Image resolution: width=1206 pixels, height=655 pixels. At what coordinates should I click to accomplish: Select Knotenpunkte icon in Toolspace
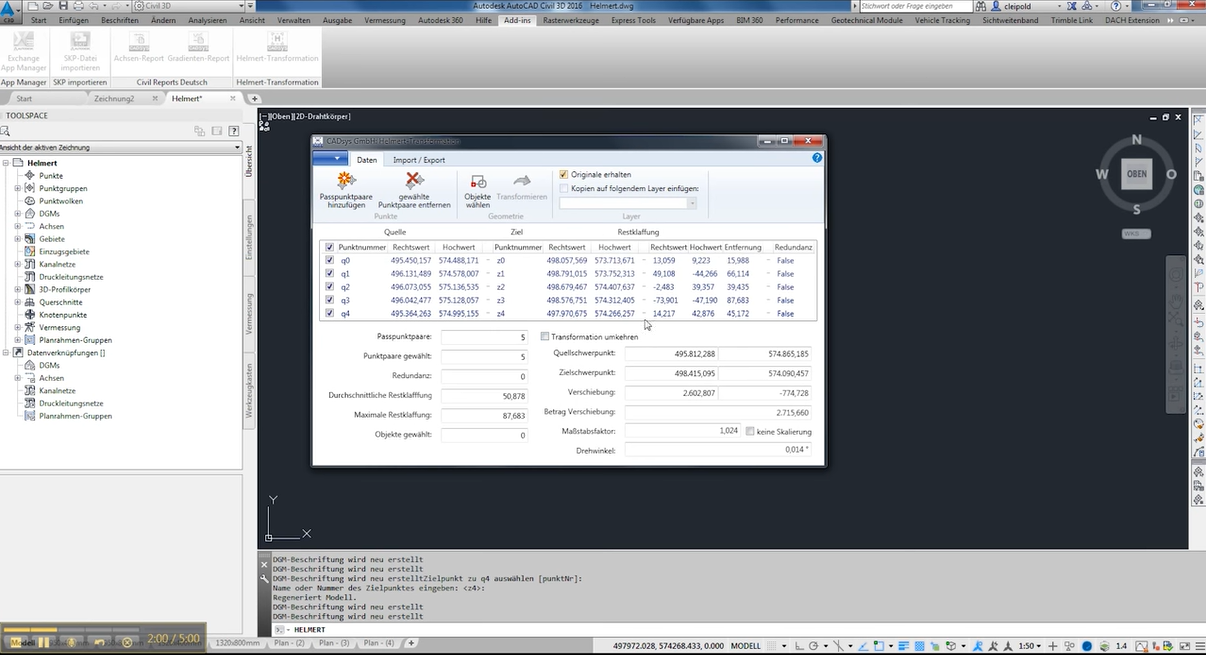point(31,315)
